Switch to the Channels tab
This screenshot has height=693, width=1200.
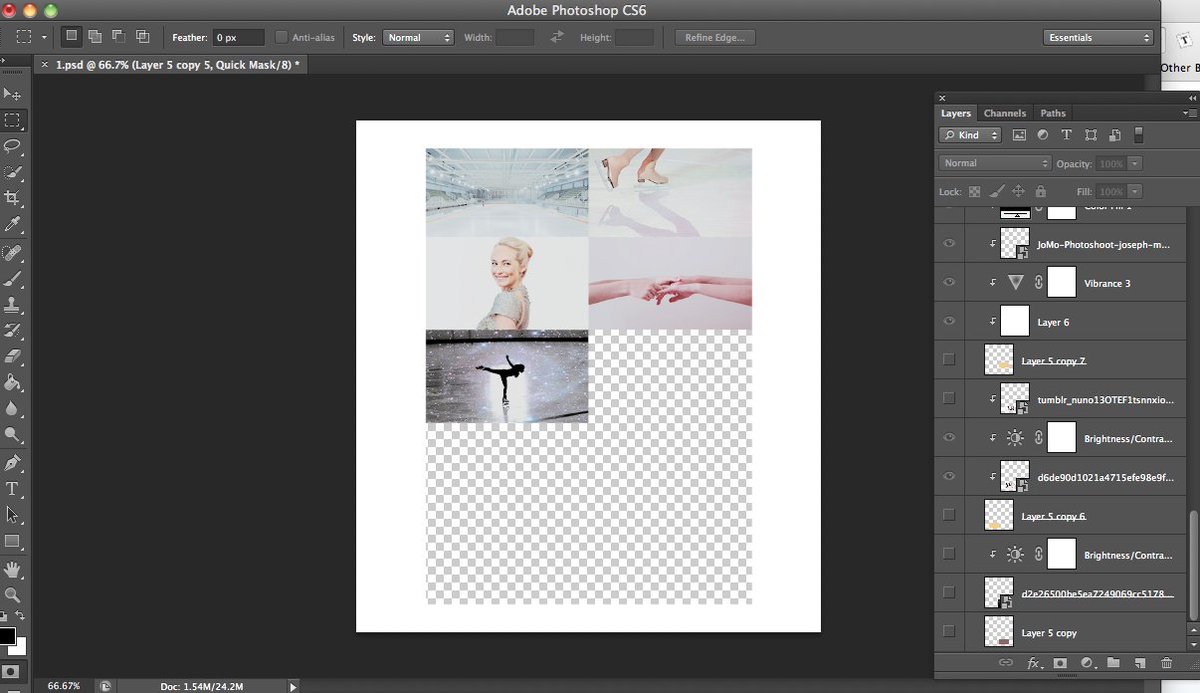coord(1004,113)
